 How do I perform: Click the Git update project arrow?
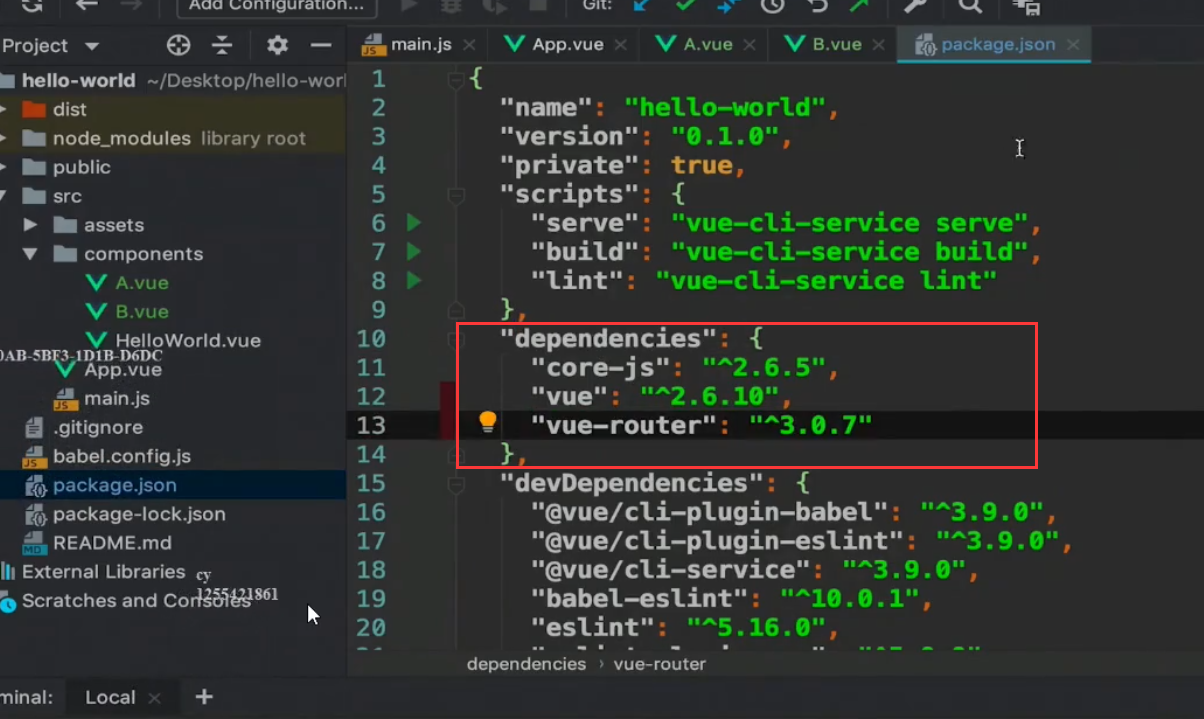coord(641,5)
